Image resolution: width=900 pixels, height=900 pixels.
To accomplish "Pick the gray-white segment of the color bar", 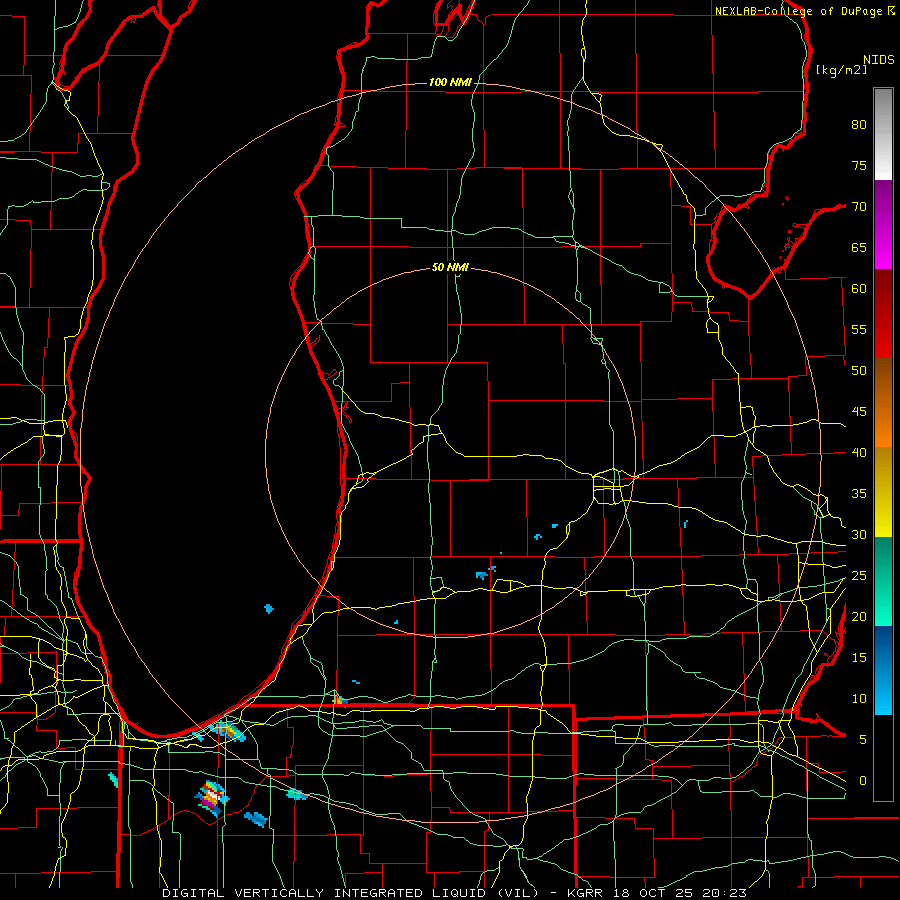I will pyautogui.click(x=883, y=134).
